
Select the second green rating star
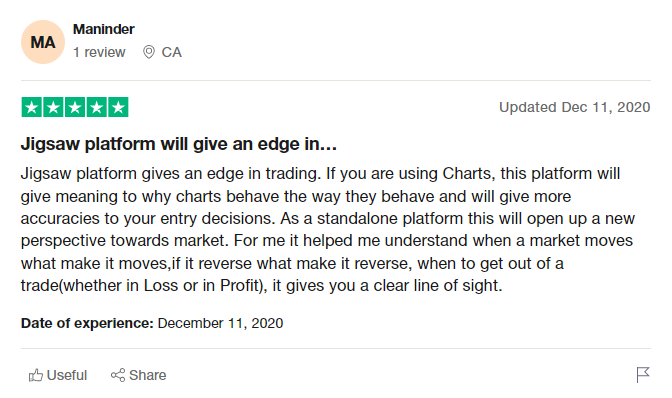[x=53, y=107]
